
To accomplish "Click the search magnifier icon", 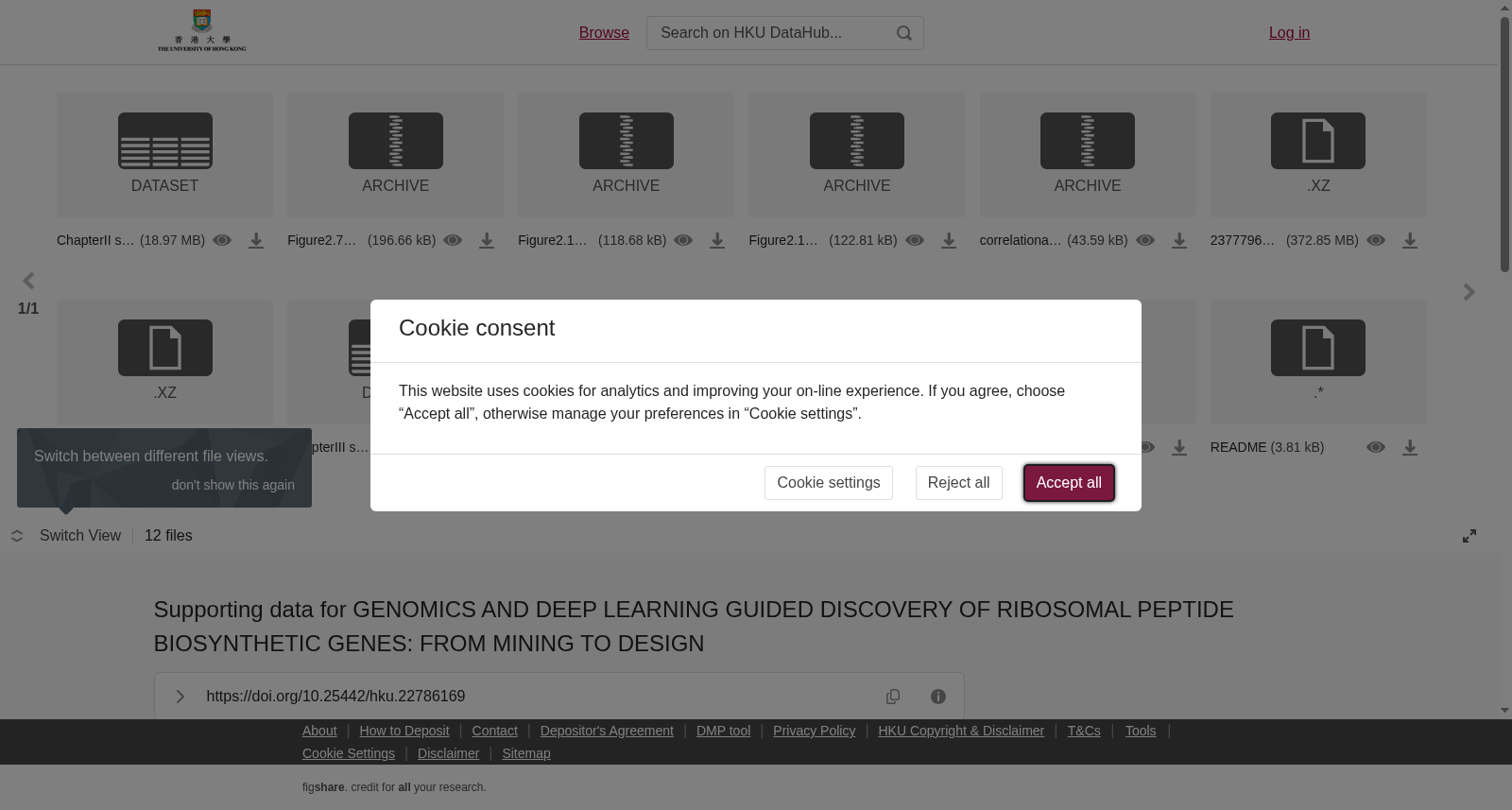I will tap(904, 33).
